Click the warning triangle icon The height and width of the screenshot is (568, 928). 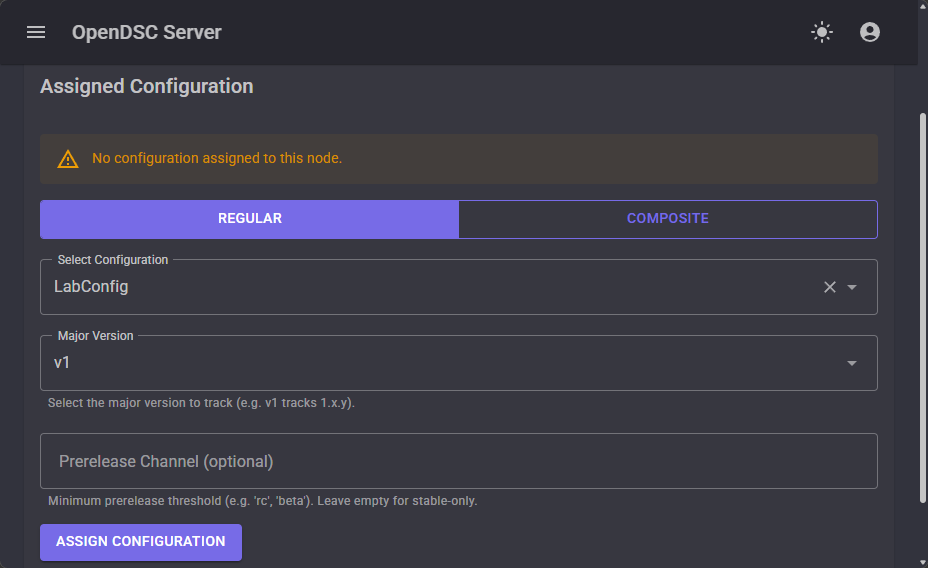(68, 159)
